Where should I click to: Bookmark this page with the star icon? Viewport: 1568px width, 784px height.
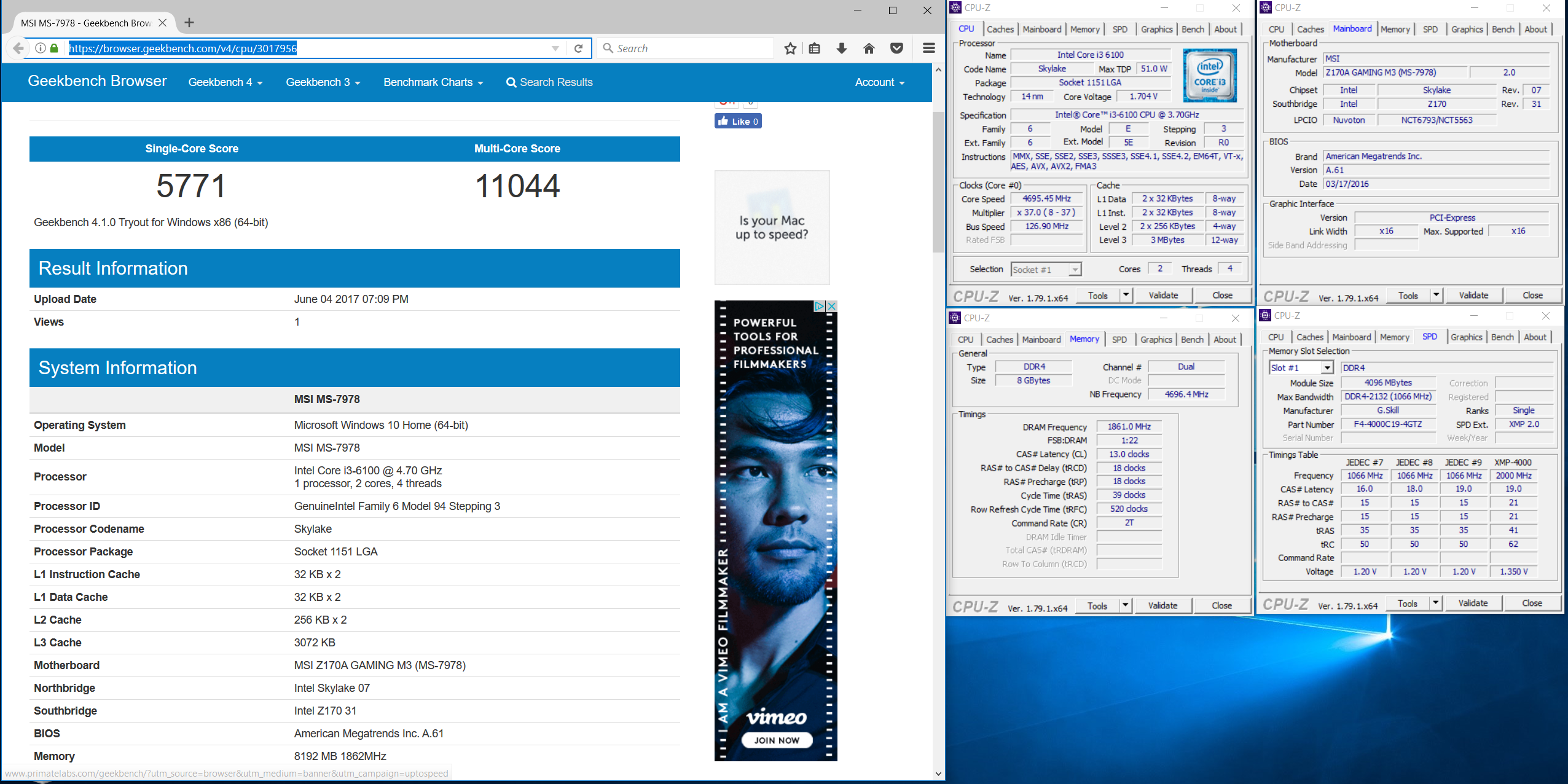point(790,48)
